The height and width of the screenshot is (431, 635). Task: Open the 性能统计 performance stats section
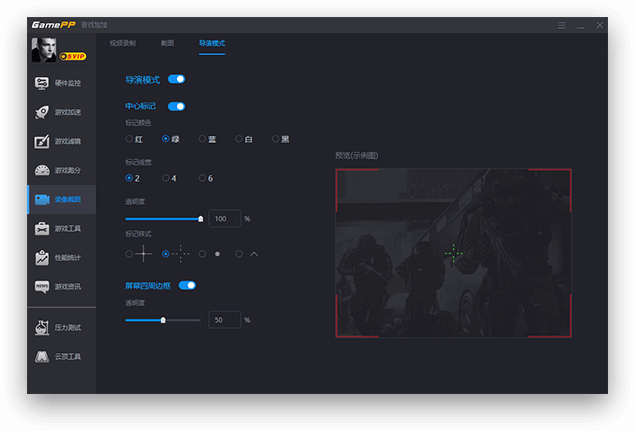click(x=61, y=258)
